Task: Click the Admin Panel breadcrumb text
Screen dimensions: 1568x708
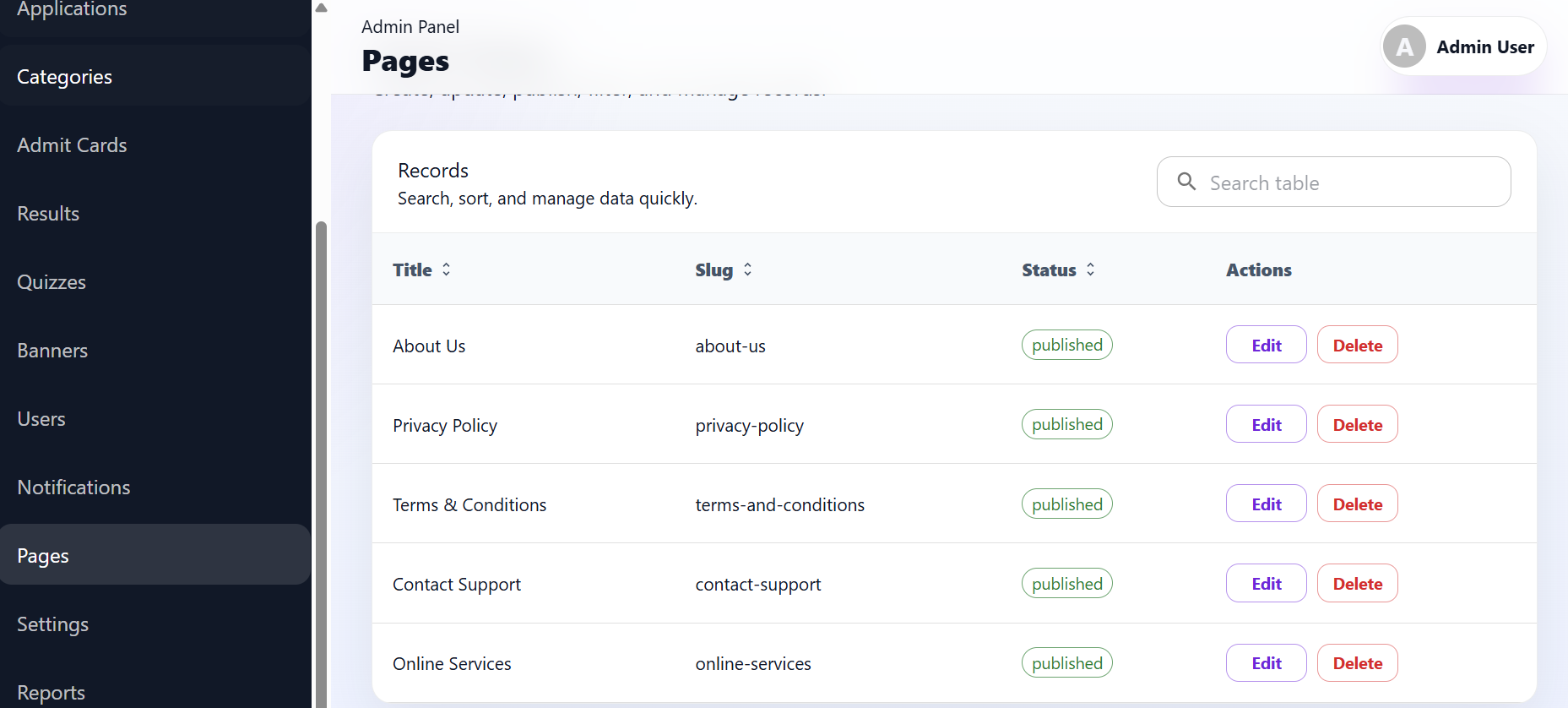Action: pyautogui.click(x=410, y=26)
